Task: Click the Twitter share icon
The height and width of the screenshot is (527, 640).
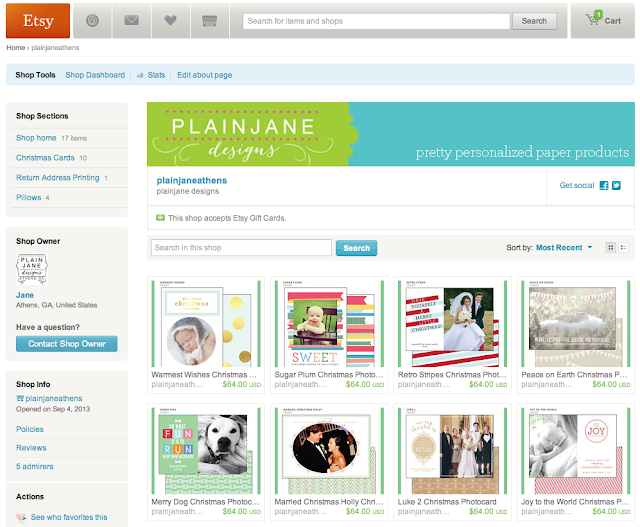Action: (x=616, y=185)
